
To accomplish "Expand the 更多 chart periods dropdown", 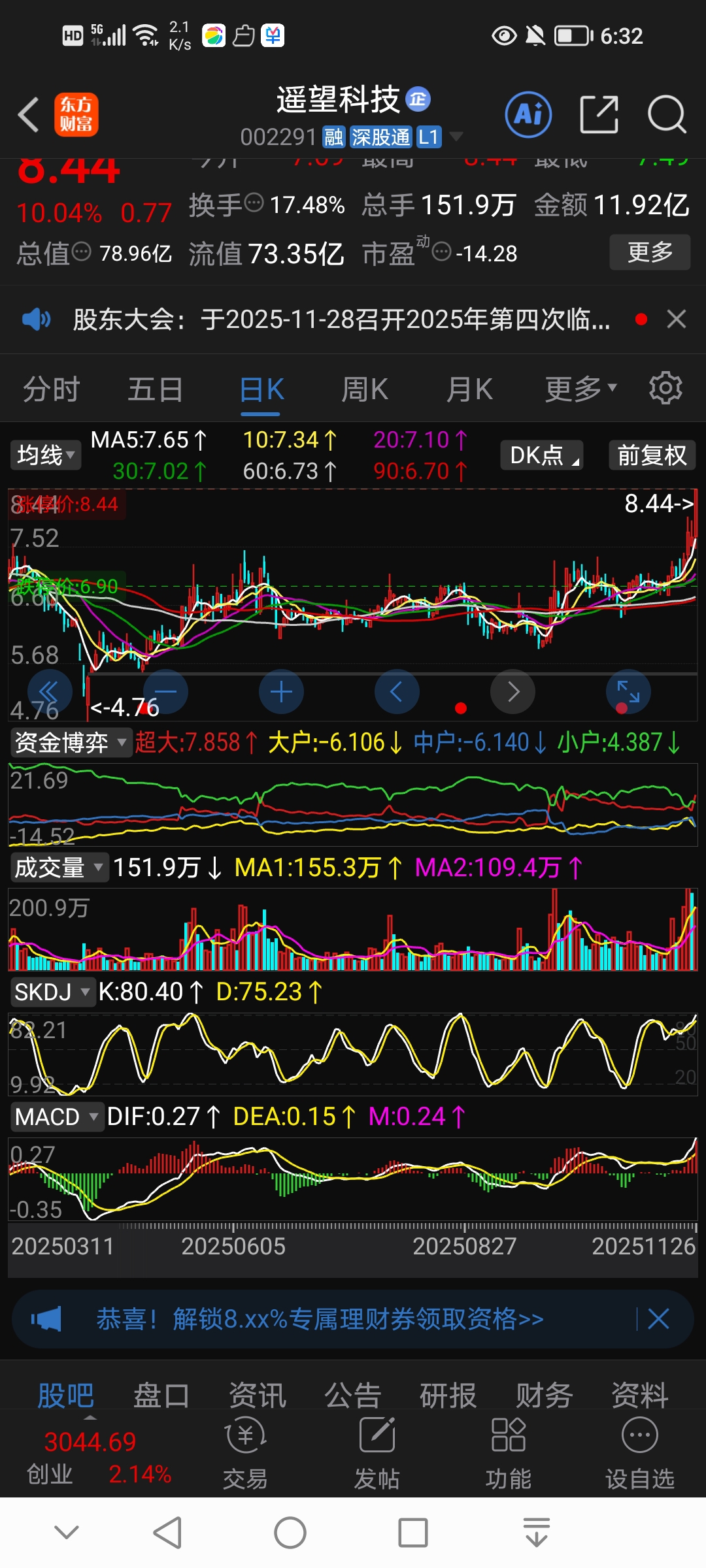I will (x=581, y=389).
